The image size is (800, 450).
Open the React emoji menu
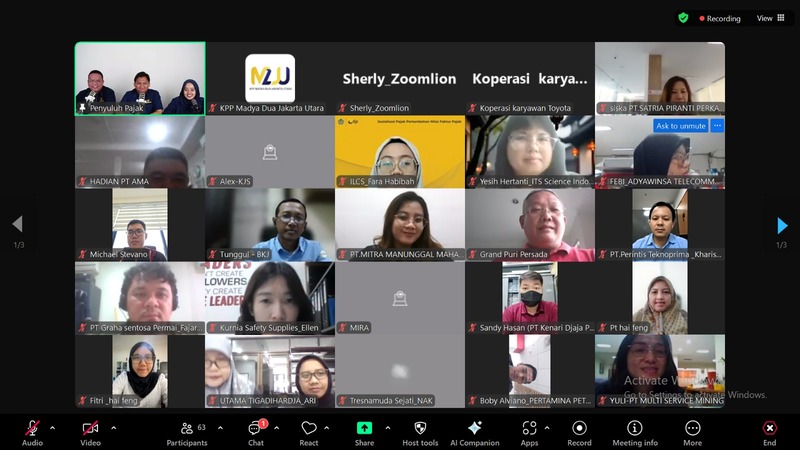pos(309,430)
